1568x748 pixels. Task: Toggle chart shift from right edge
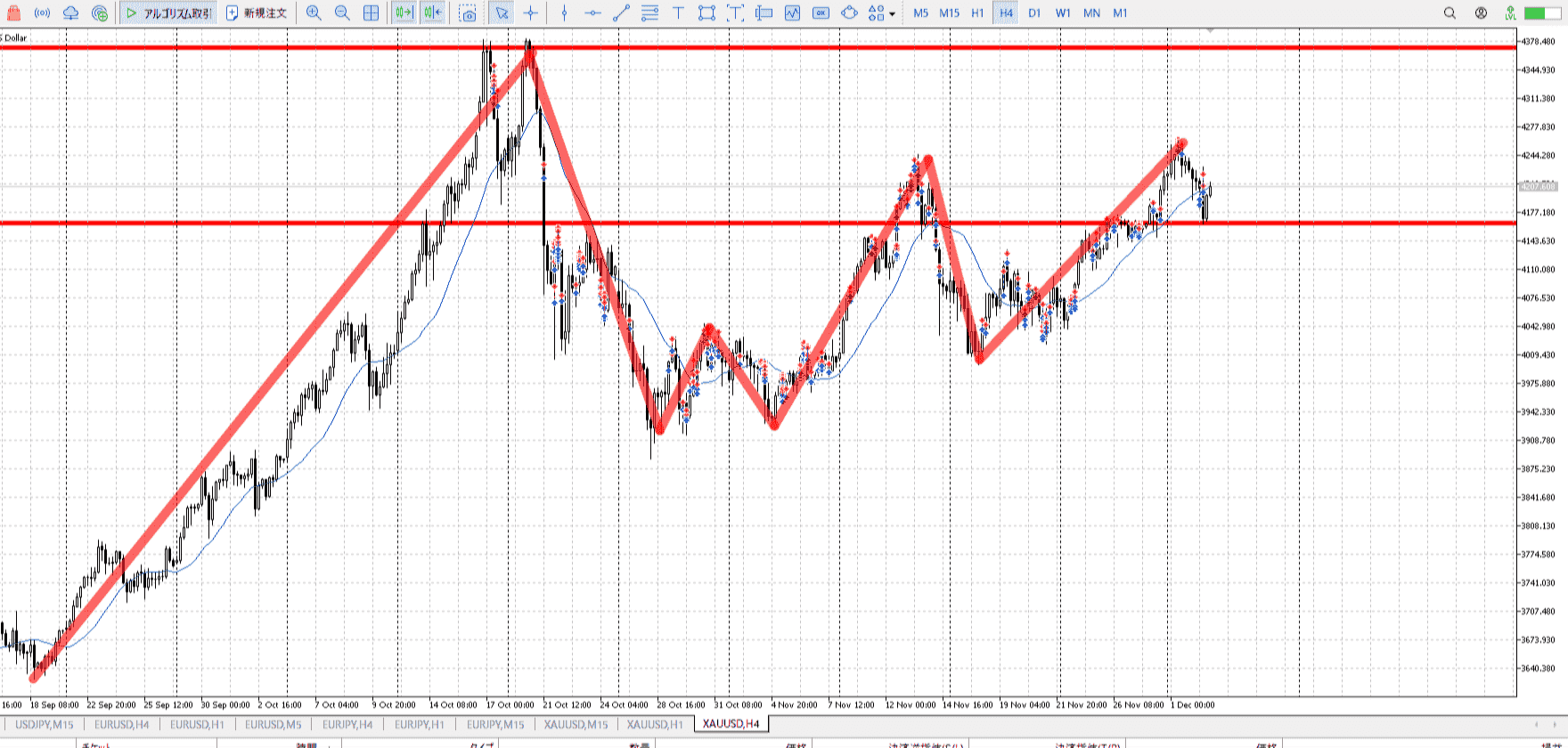[433, 13]
